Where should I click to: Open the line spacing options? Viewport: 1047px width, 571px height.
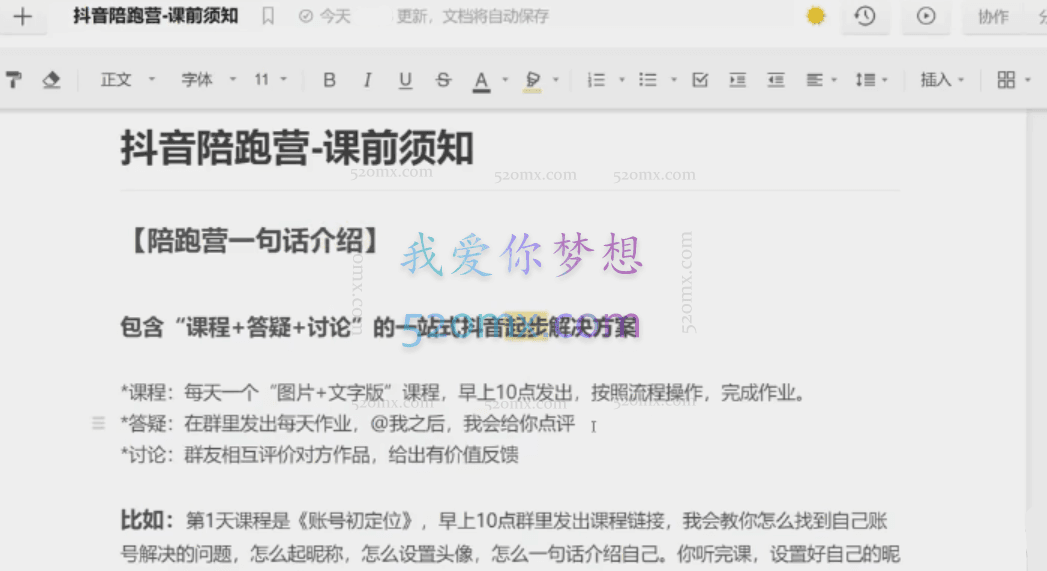[x=871, y=80]
